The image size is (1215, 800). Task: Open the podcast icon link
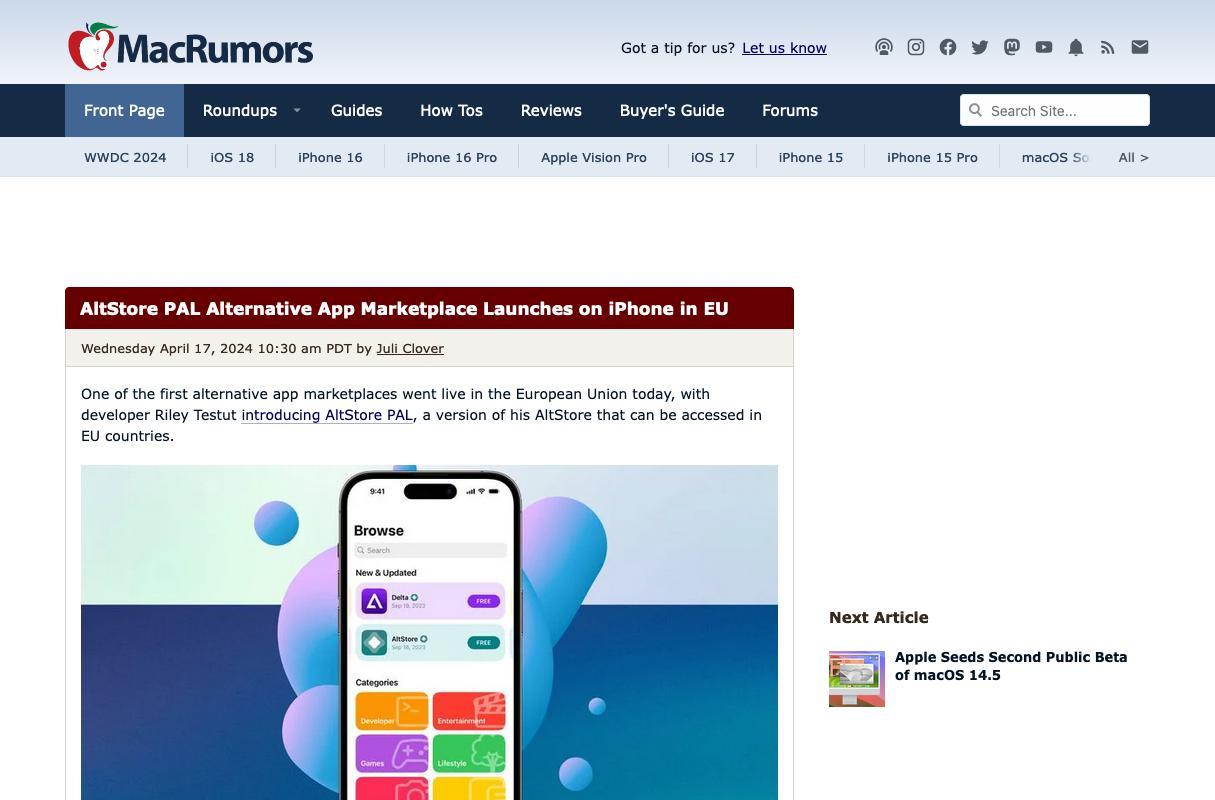(884, 47)
